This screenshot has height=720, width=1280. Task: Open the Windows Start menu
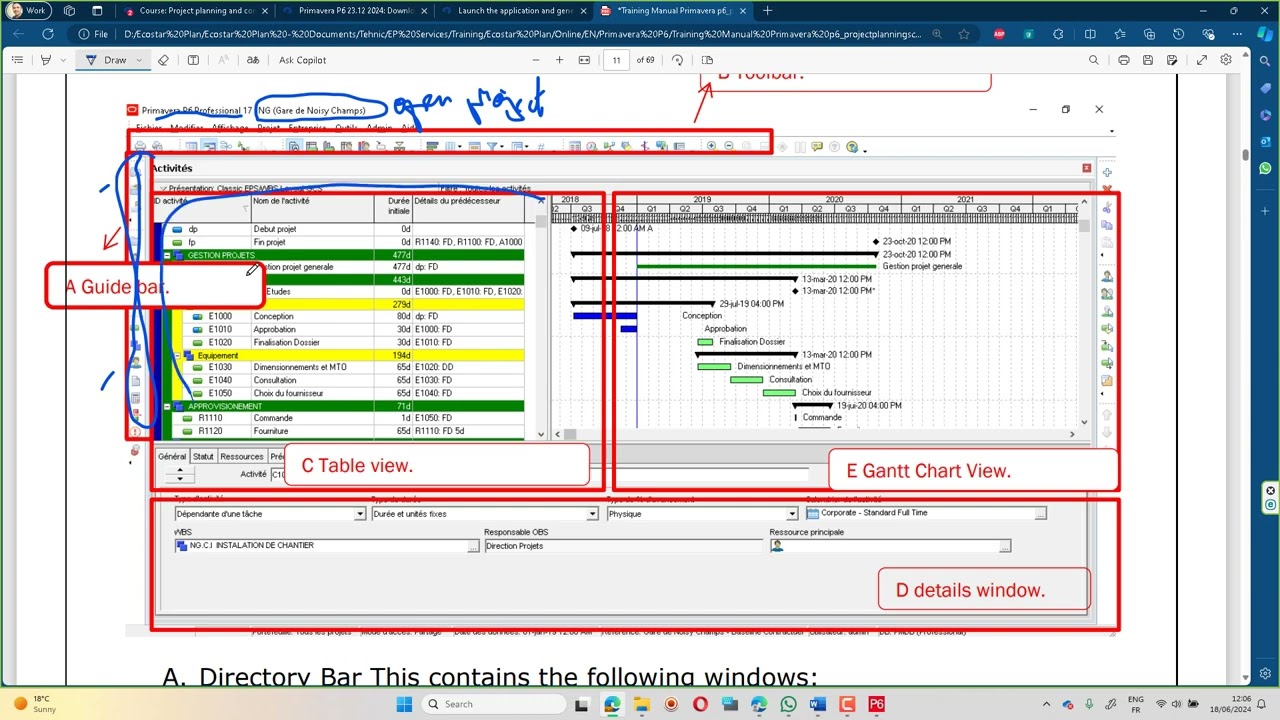[404, 704]
